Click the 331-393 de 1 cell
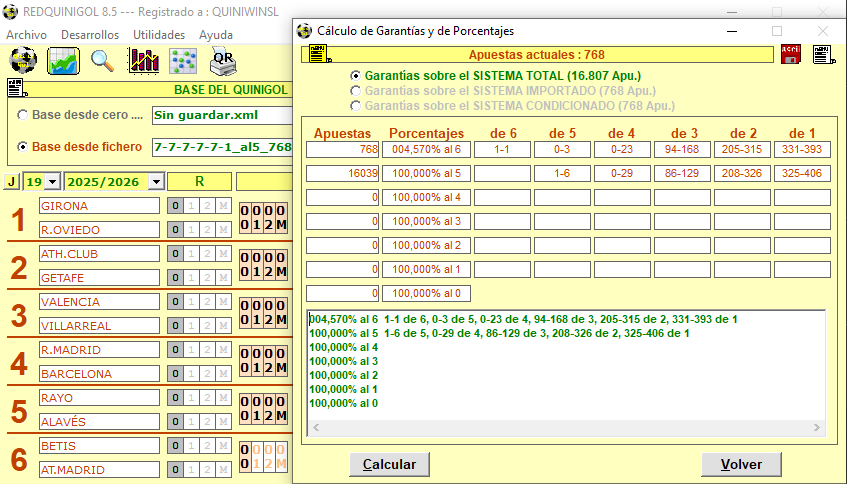Viewport: 847px width, 484px height. (802, 149)
